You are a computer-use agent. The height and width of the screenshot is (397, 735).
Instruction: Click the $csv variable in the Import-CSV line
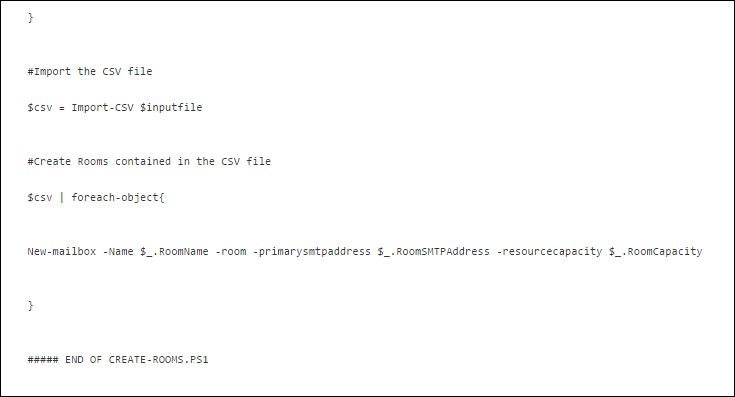(x=40, y=107)
